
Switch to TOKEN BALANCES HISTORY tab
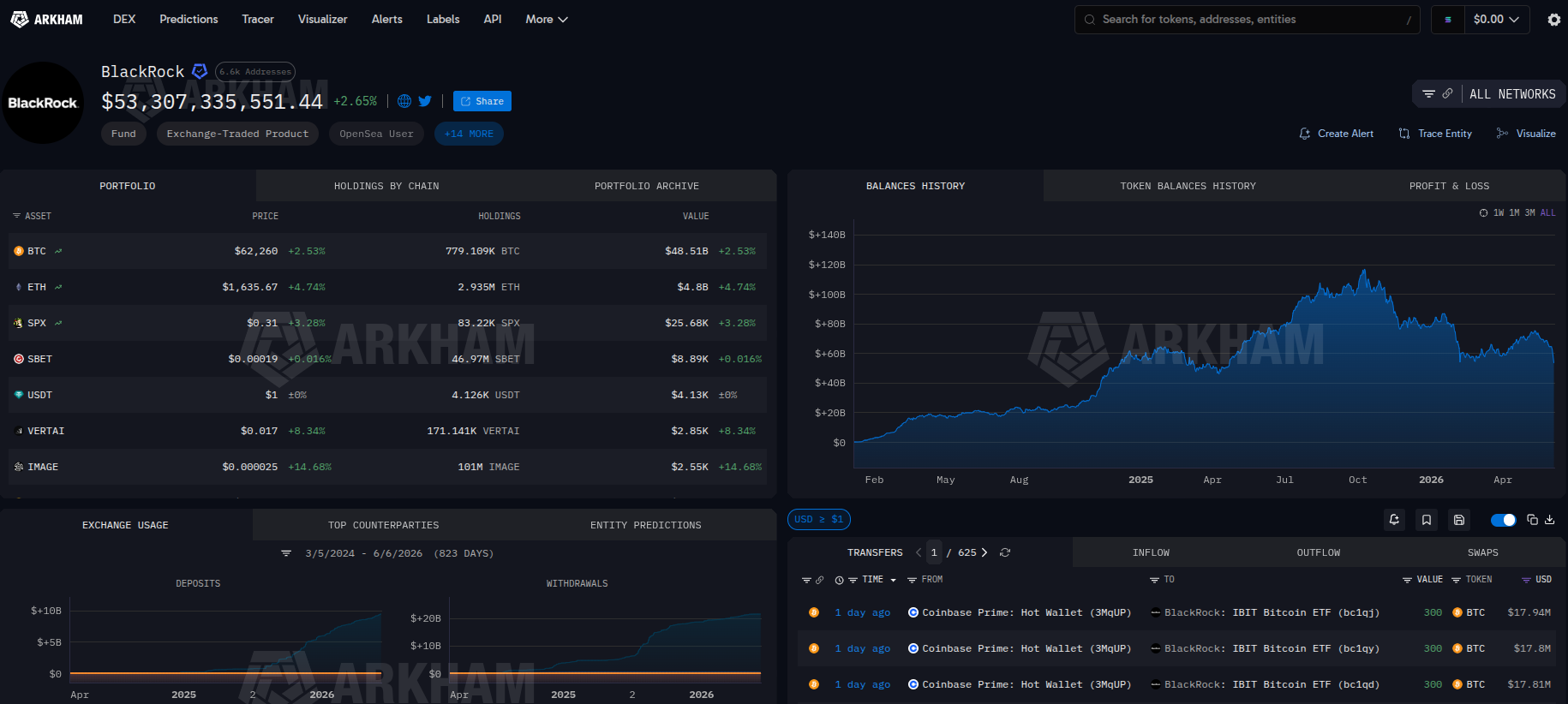(1188, 186)
